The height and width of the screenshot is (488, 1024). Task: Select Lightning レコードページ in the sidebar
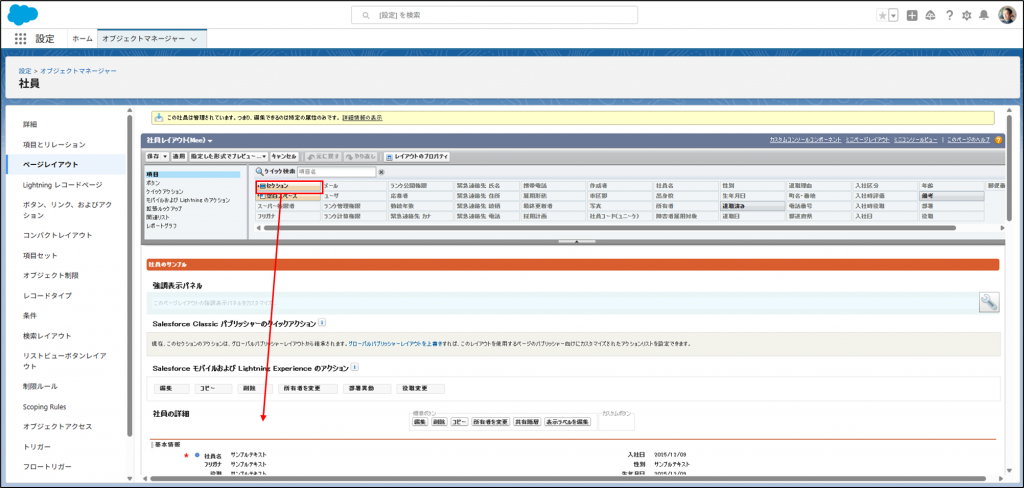(62, 185)
